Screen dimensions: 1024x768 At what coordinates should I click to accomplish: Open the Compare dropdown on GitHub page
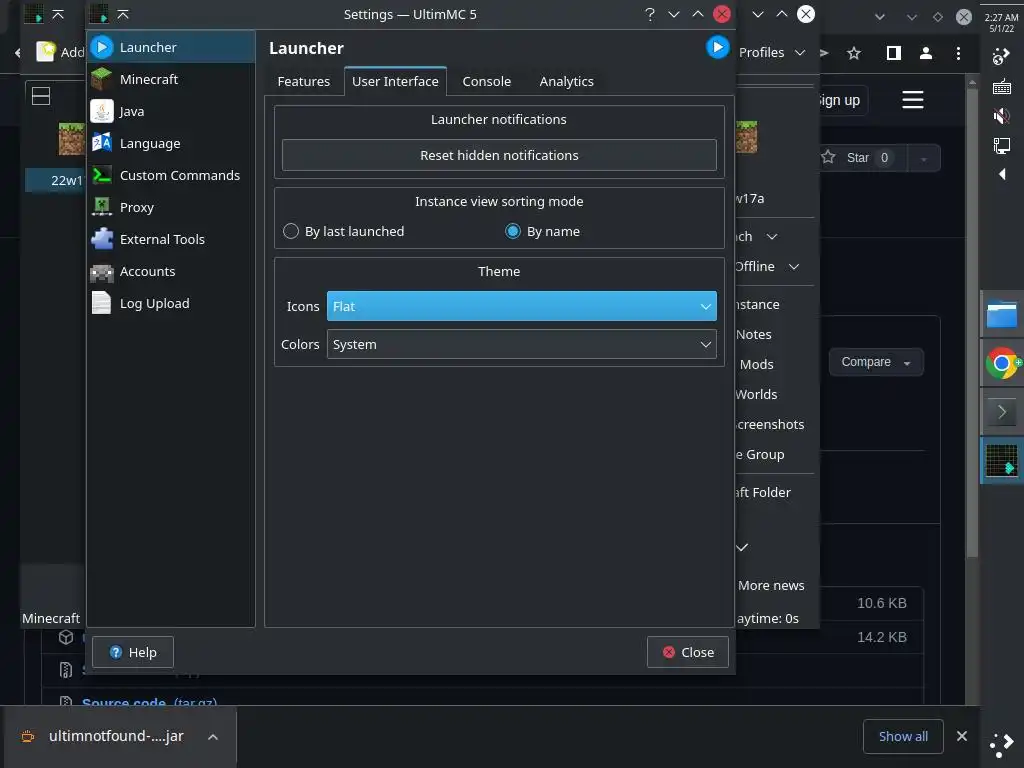click(x=876, y=362)
